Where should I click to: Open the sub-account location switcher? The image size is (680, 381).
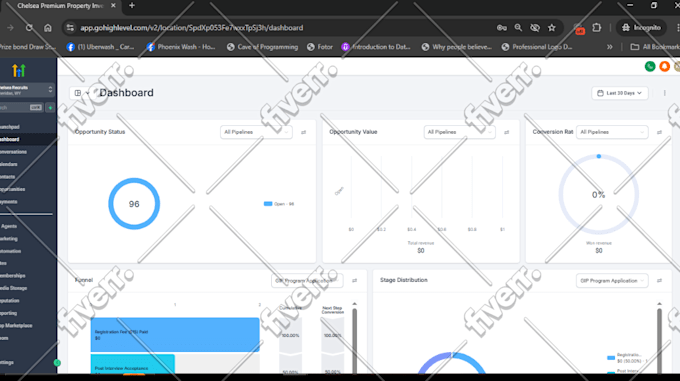[27, 90]
